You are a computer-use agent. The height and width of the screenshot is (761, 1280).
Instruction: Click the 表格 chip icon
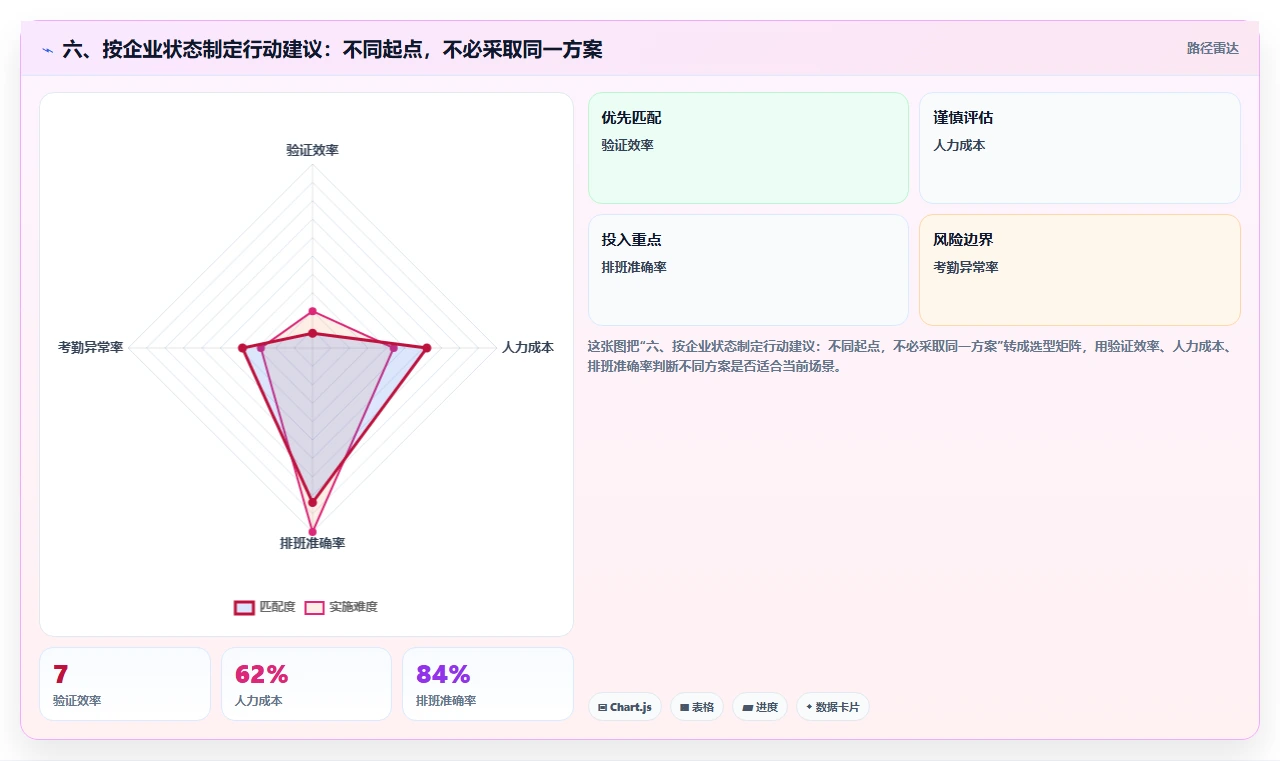tap(684, 708)
